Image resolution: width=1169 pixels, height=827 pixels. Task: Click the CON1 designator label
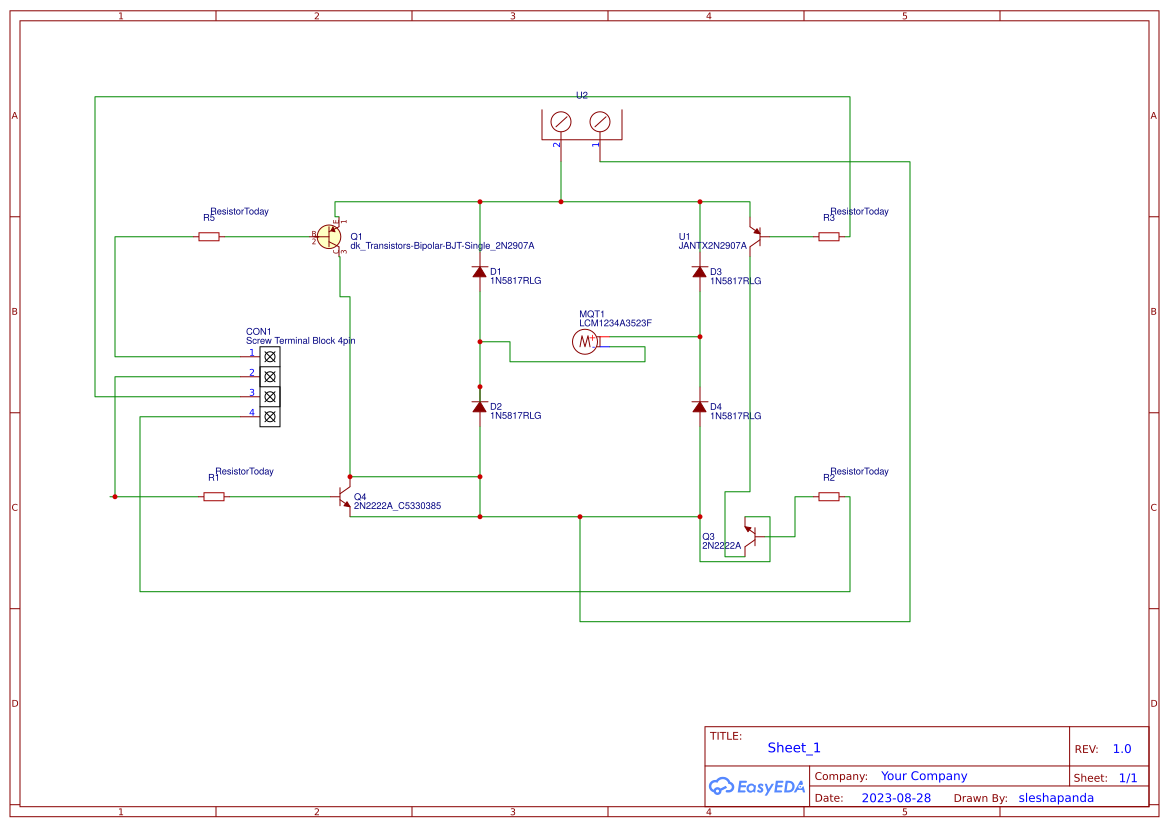click(x=259, y=332)
